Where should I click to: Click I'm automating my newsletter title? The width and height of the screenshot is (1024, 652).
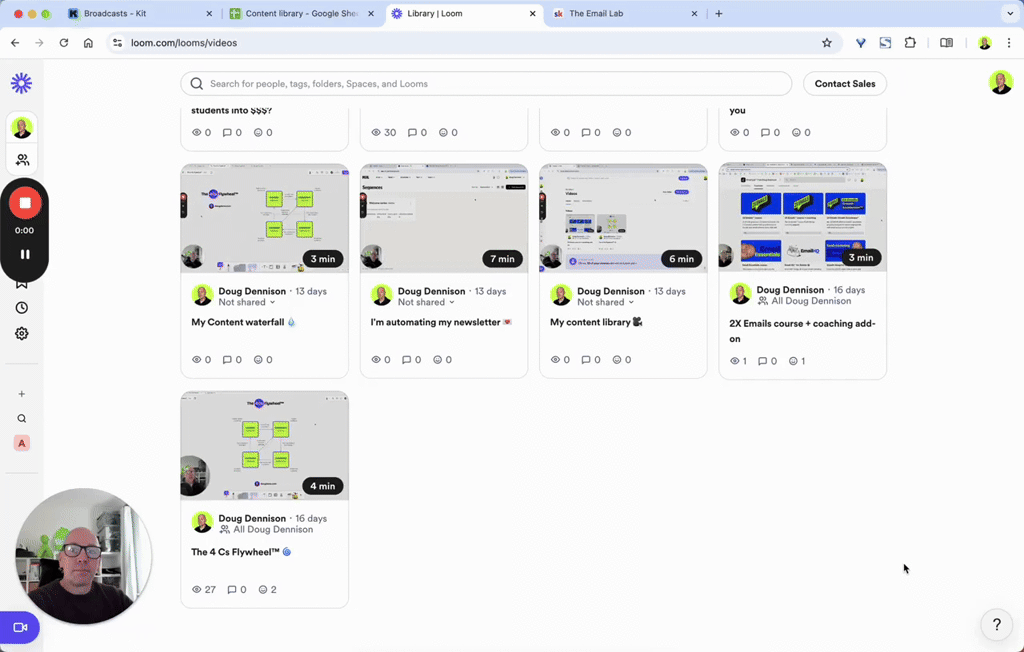point(441,322)
